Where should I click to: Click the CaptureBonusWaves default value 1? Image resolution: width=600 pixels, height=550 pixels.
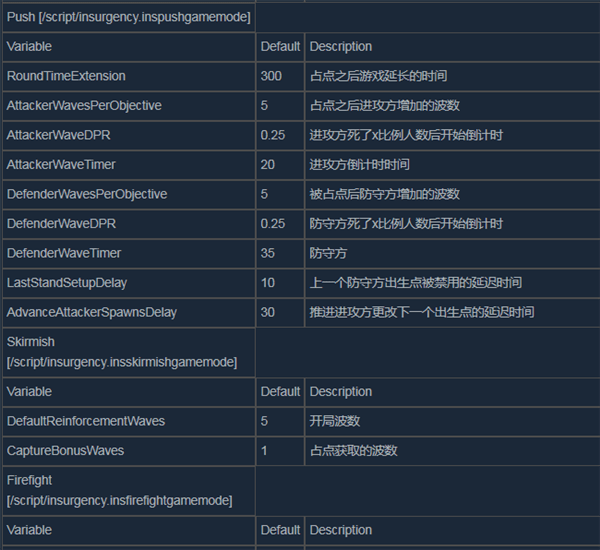[264, 451]
